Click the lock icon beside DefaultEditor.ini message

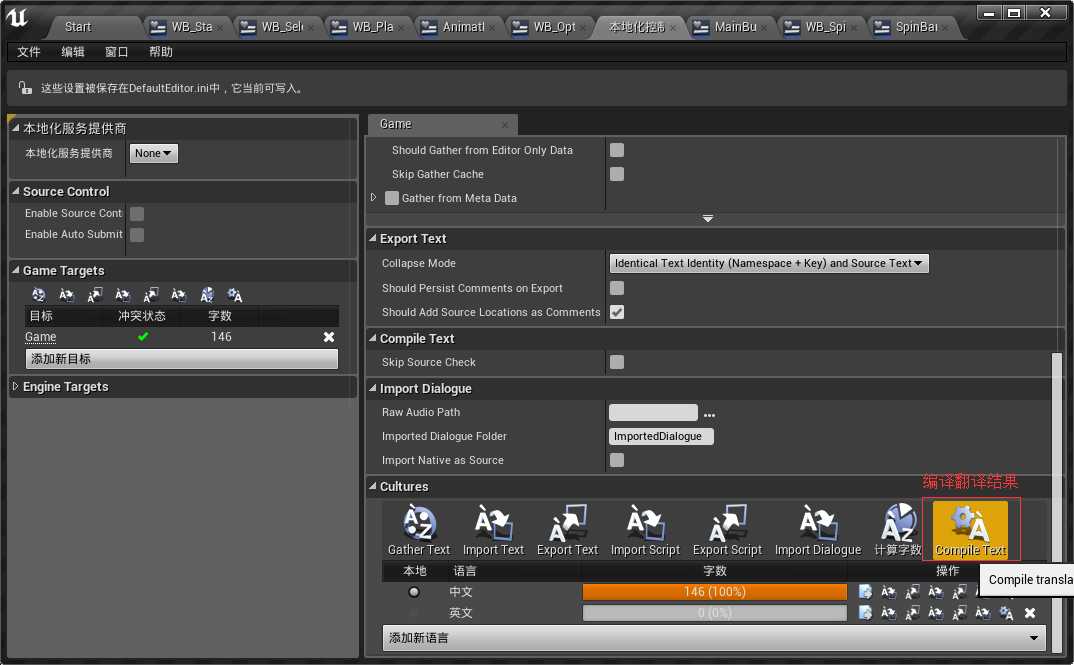(25, 88)
